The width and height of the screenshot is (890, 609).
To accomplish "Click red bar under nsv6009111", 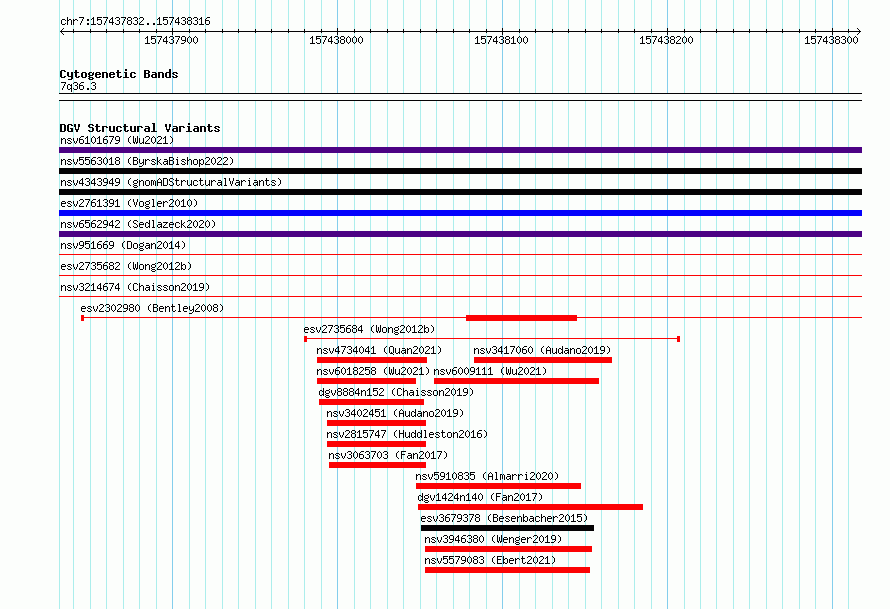I will pos(516,381).
